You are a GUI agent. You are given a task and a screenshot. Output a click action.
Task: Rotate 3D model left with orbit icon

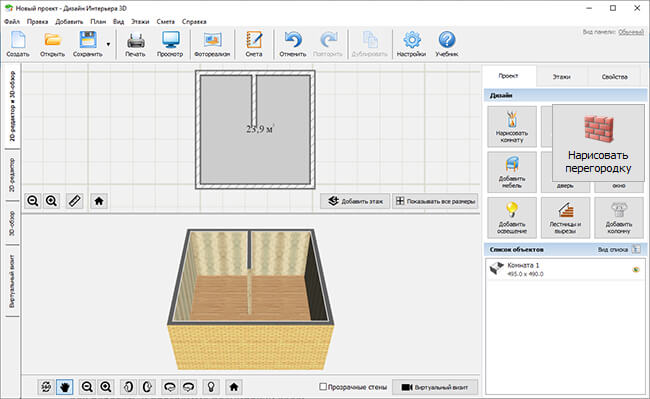click(170, 387)
